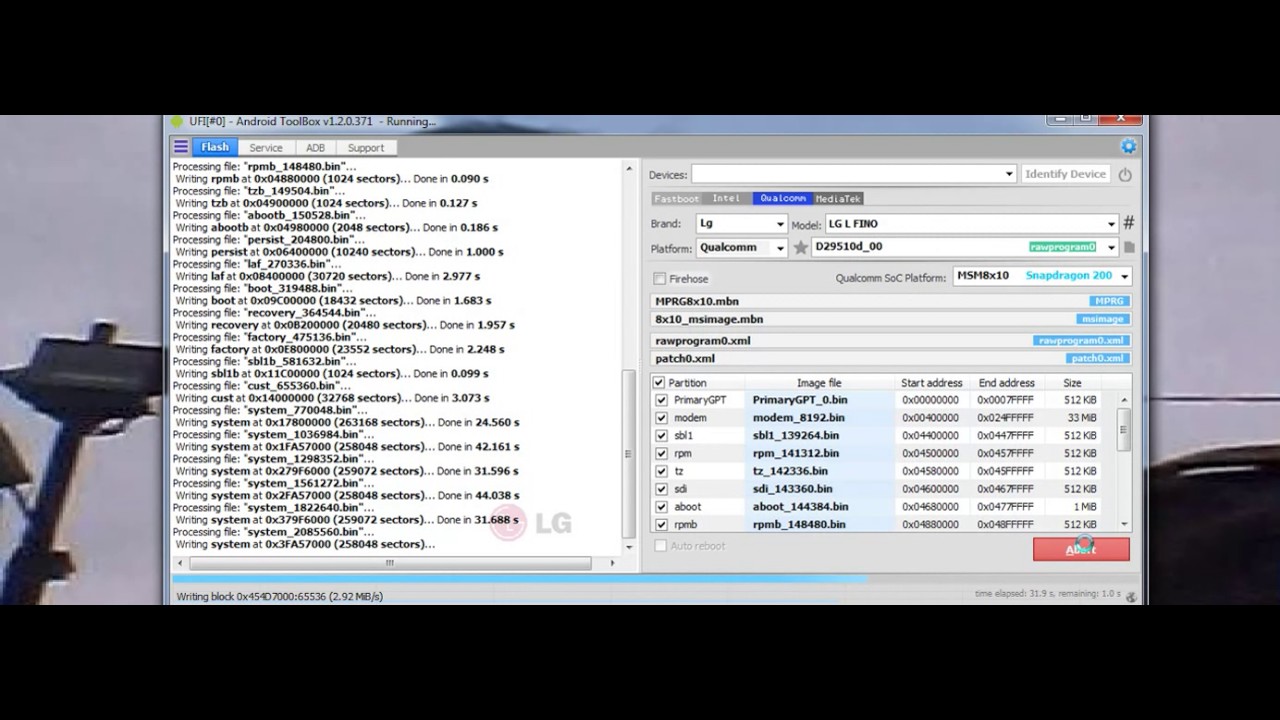Click the file browse icon beside firmware
Screen dimensions: 1280x720
pyautogui.click(x=1129, y=247)
